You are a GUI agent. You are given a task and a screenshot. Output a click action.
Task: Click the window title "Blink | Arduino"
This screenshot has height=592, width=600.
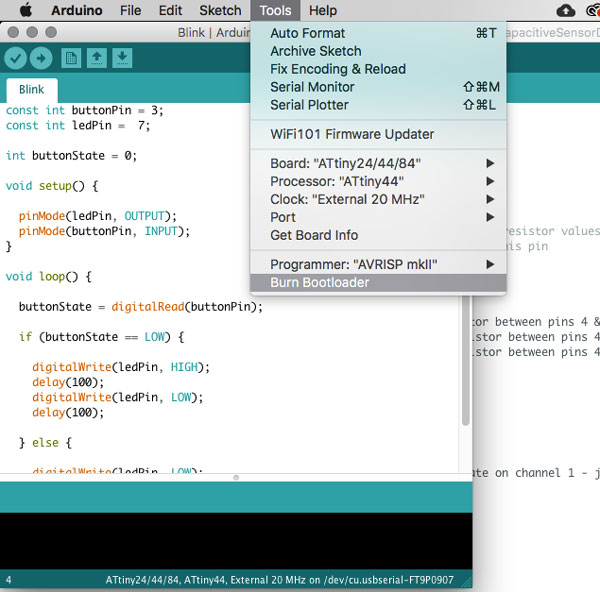point(214,33)
